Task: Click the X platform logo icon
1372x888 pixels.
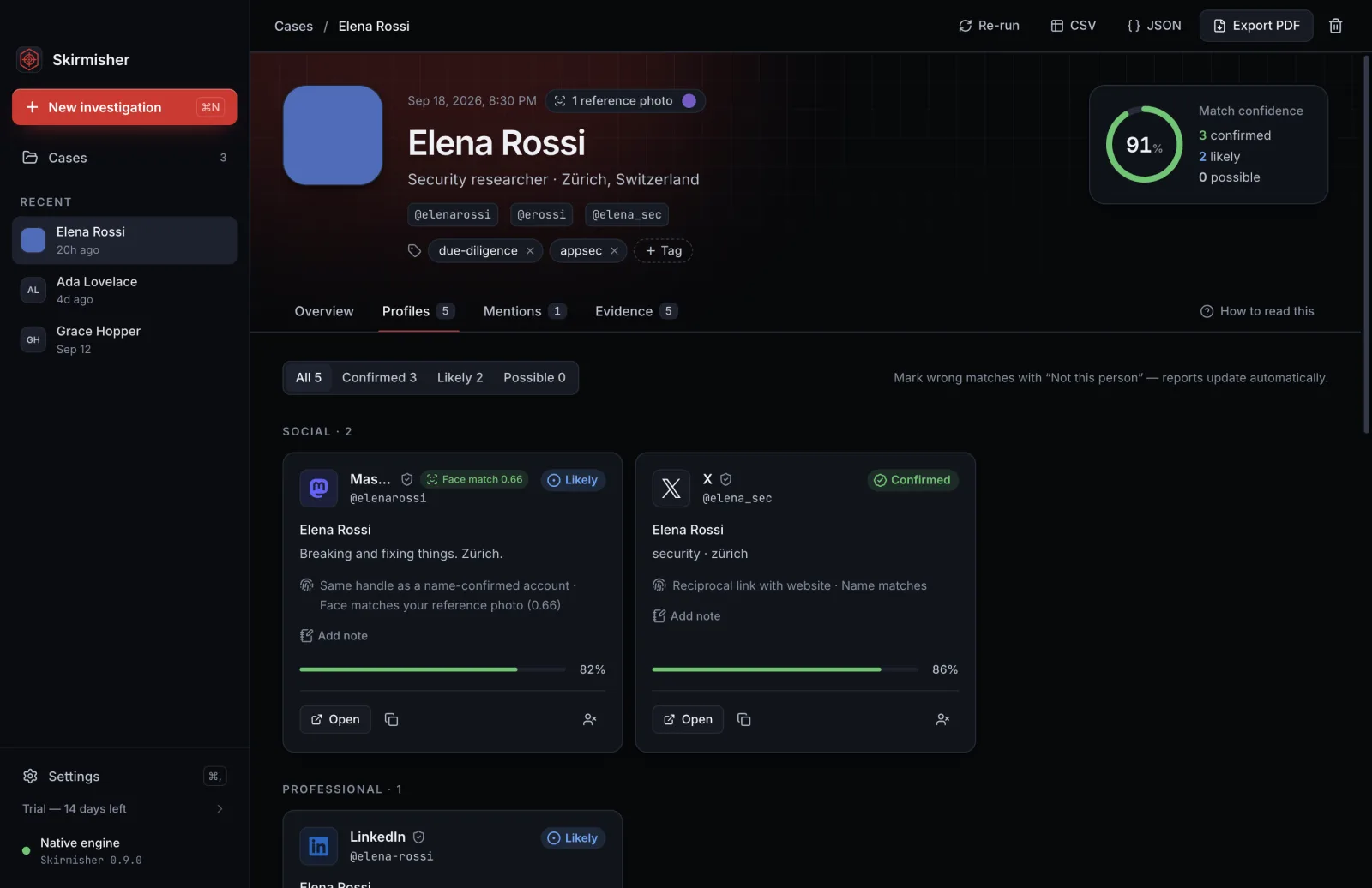Action: [671, 488]
